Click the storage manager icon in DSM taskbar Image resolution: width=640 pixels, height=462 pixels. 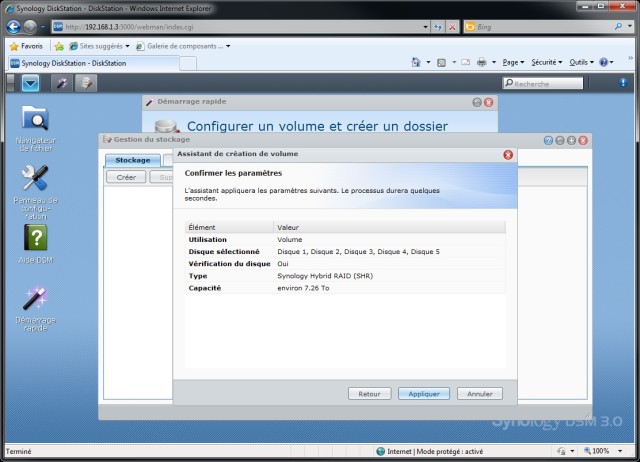(x=86, y=83)
